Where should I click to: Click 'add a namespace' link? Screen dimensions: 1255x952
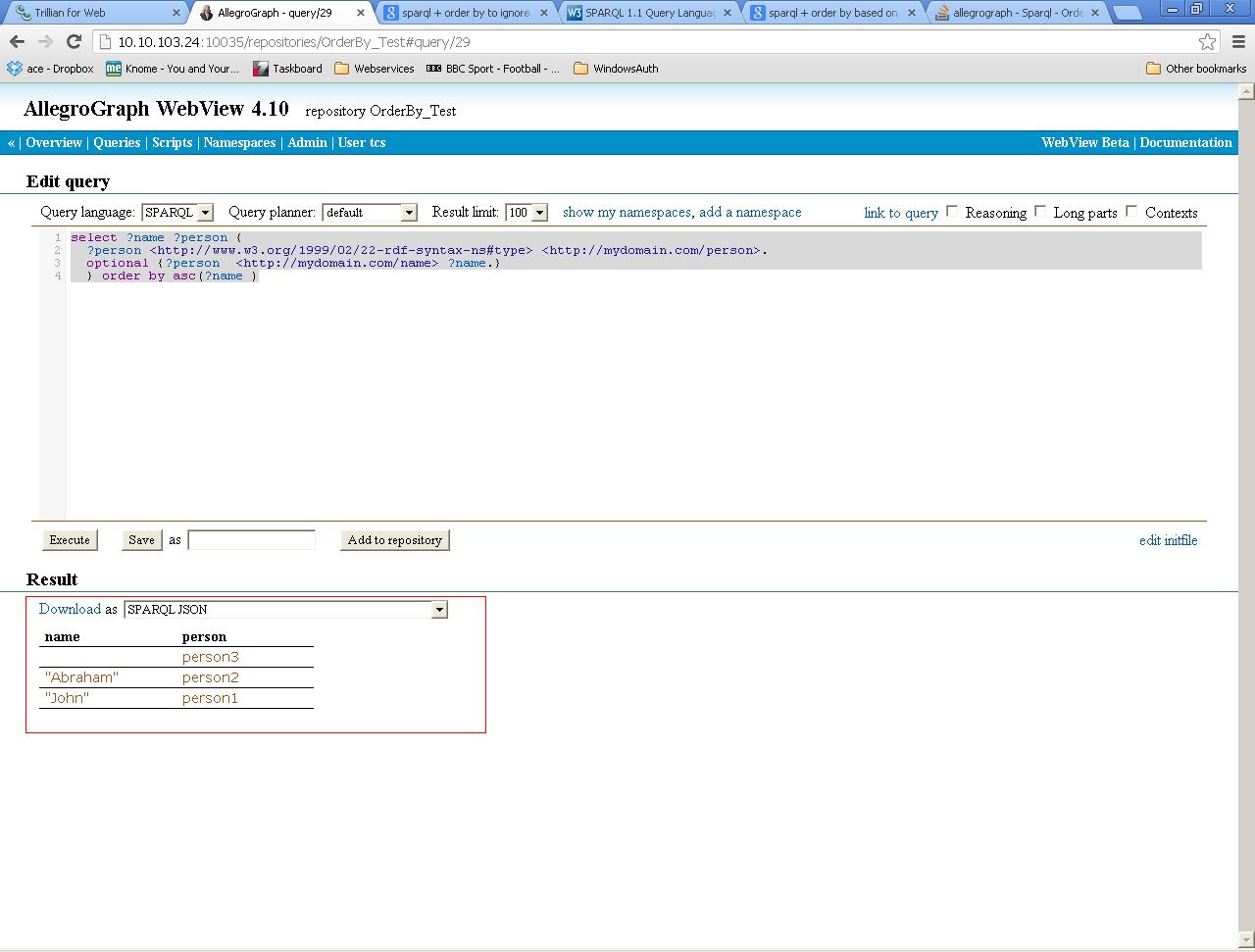click(750, 212)
